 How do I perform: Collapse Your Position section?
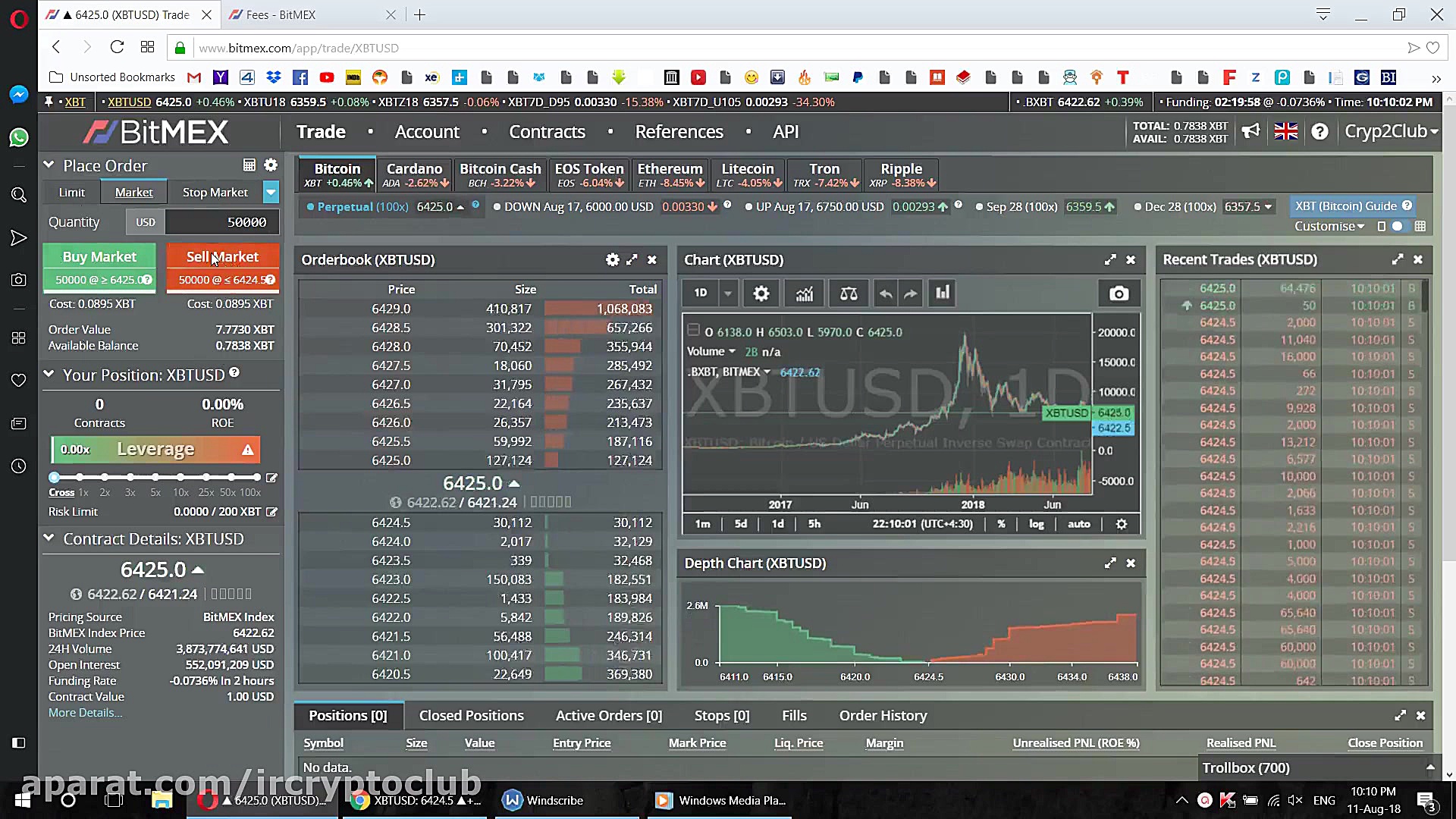click(49, 374)
